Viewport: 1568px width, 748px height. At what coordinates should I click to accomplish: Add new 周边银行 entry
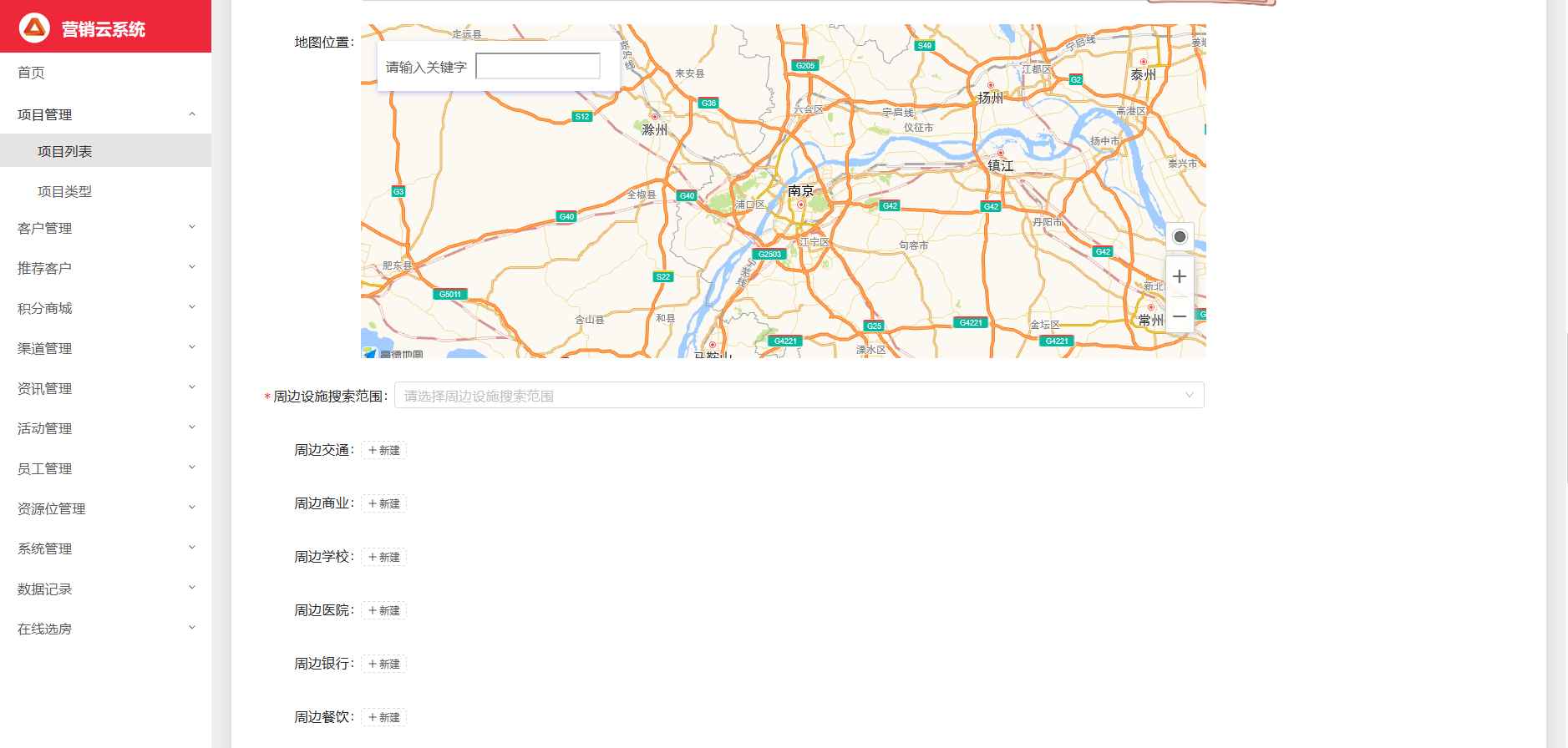pos(384,664)
